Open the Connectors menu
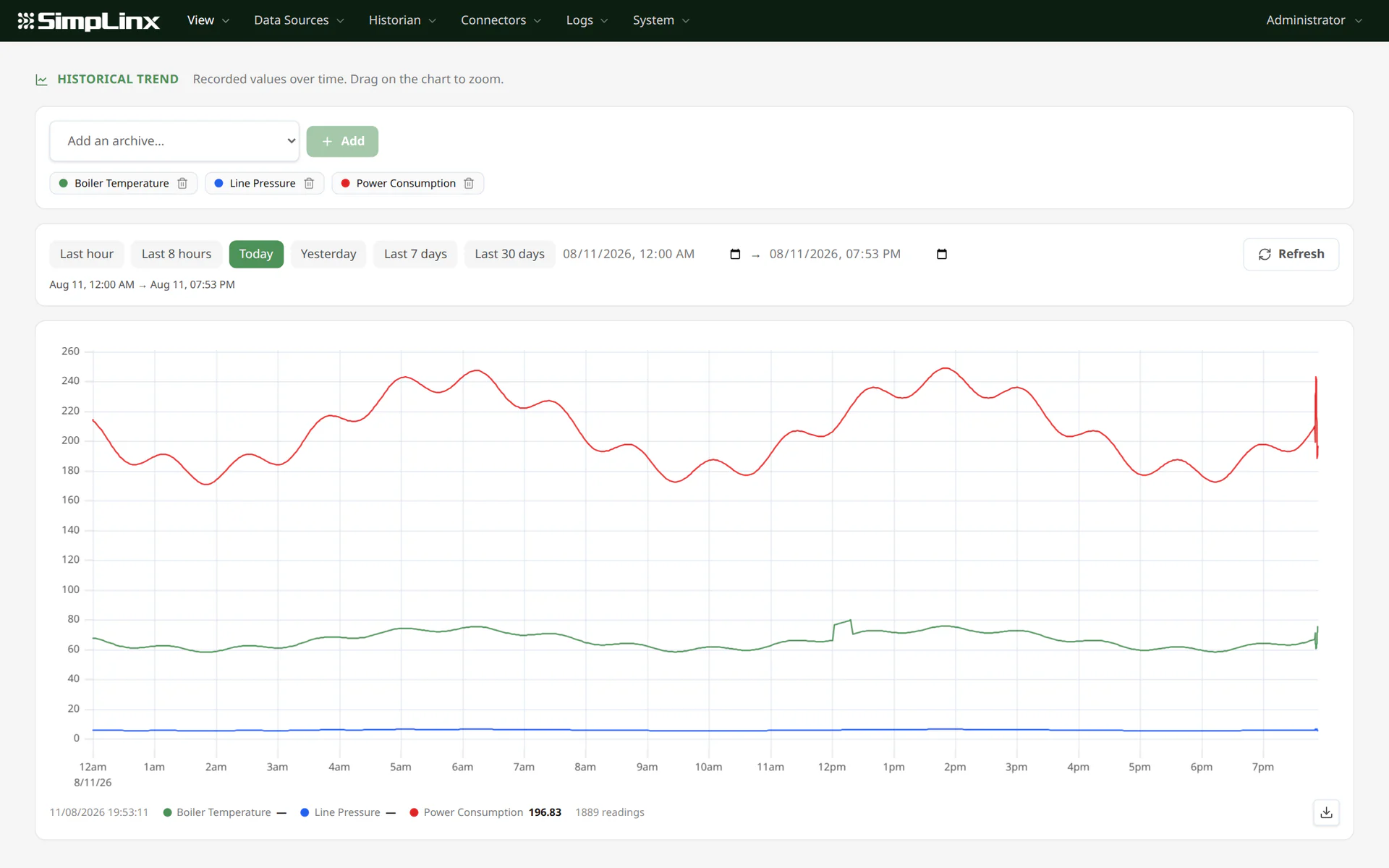 tap(501, 20)
